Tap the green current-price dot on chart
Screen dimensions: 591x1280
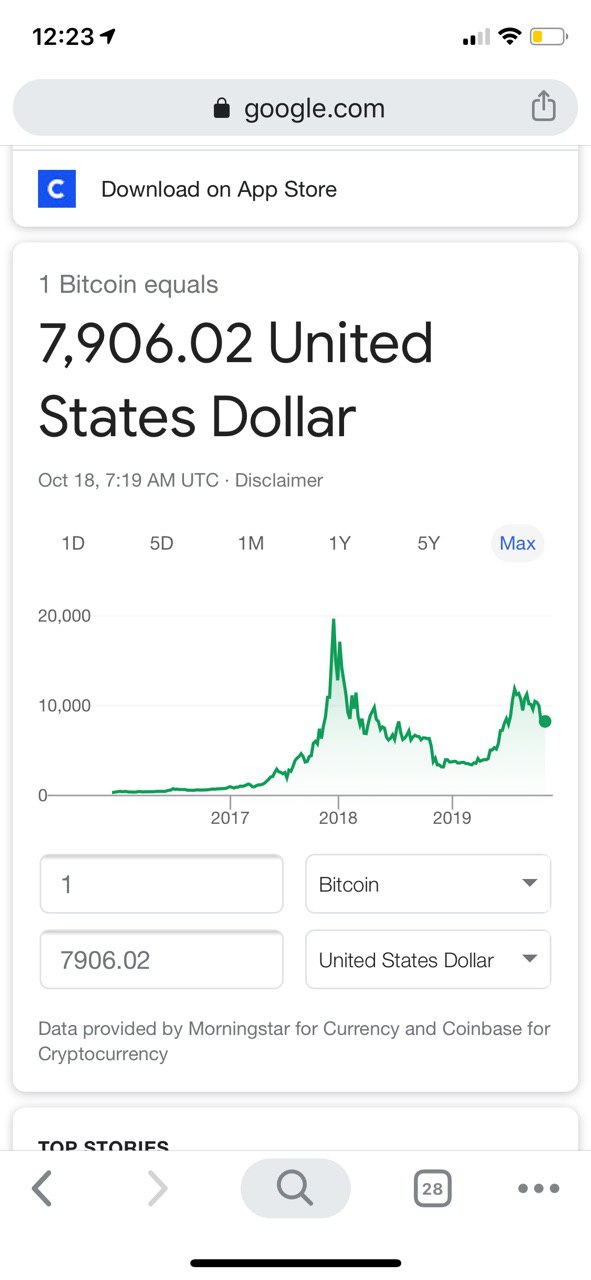pyautogui.click(x=545, y=721)
